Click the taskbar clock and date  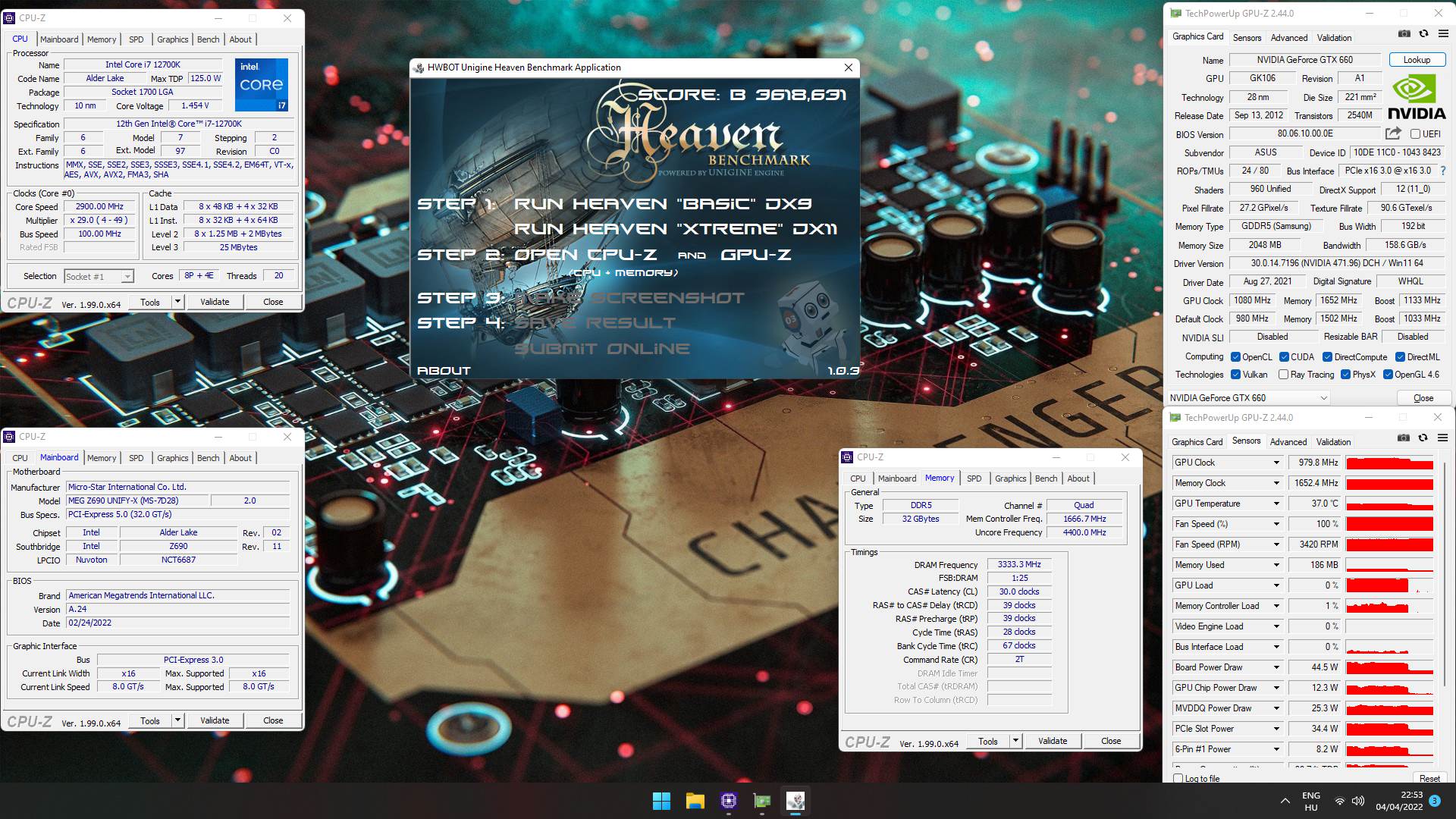point(1399,801)
